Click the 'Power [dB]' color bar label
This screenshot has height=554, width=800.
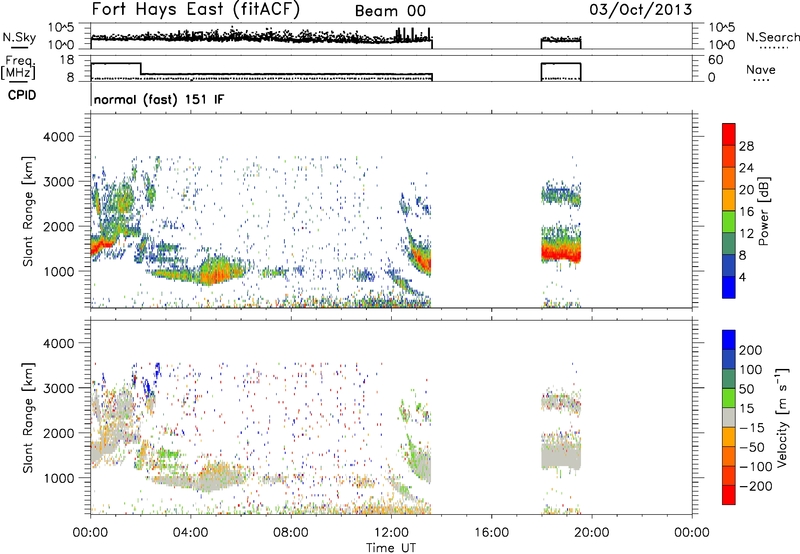[x=764, y=211]
